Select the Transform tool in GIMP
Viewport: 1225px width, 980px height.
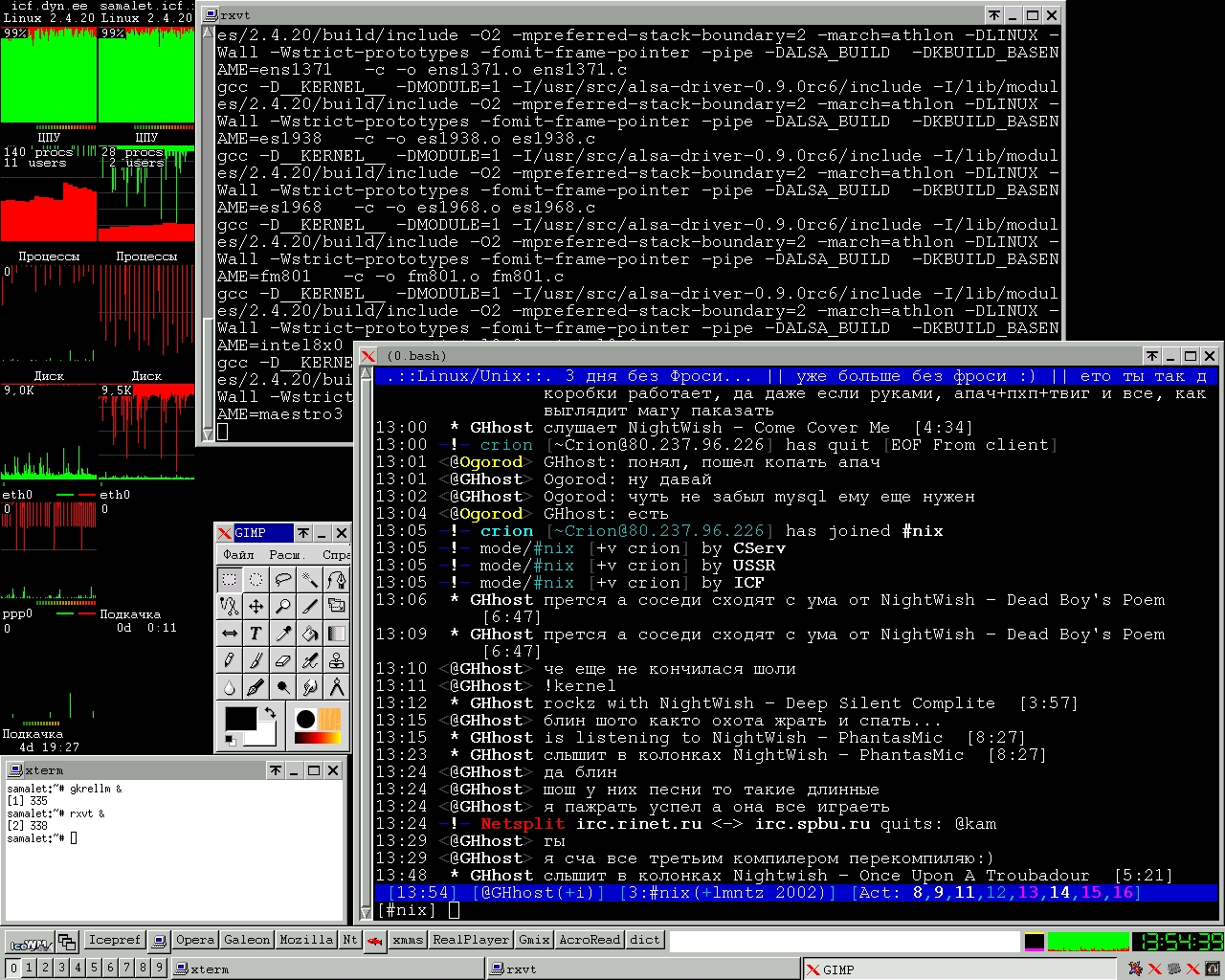[x=337, y=606]
